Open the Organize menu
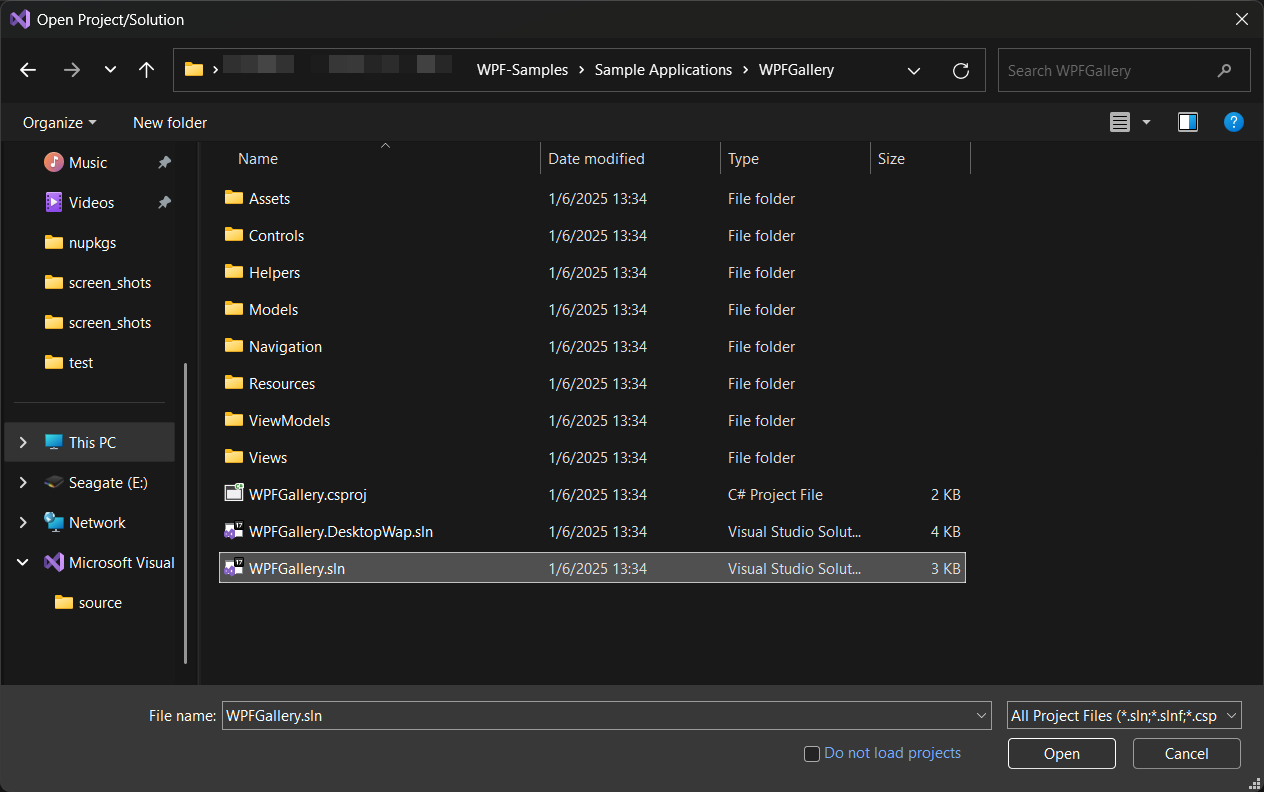This screenshot has height=792, width=1264. pyautogui.click(x=60, y=122)
